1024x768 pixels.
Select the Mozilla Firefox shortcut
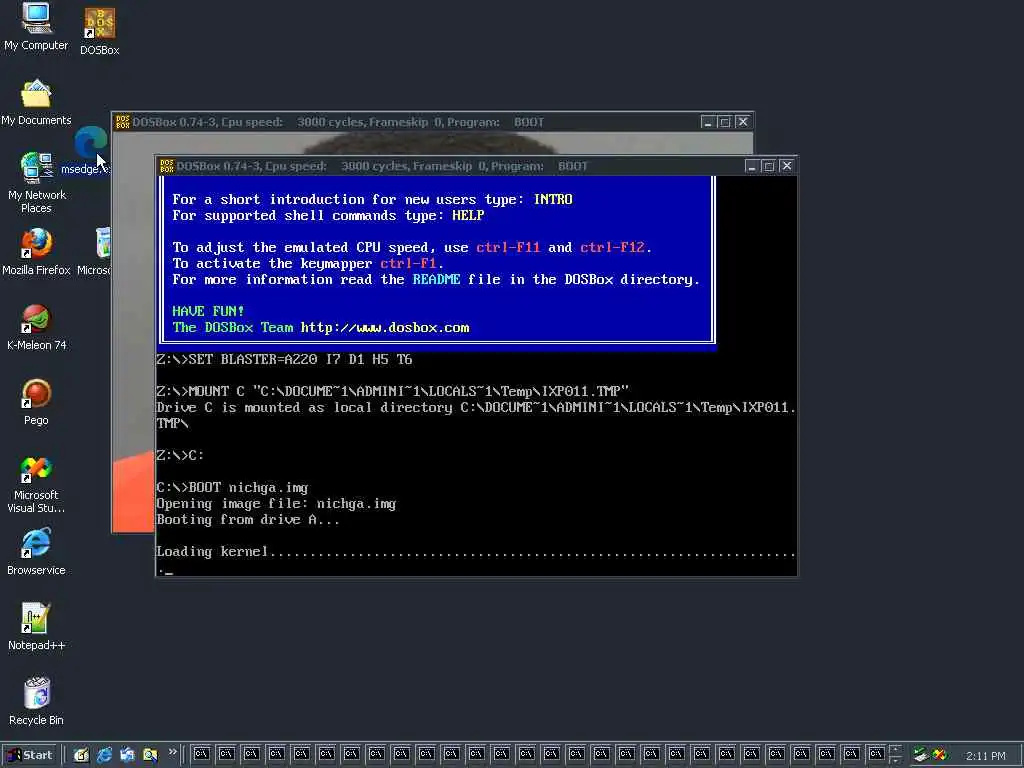(36, 252)
